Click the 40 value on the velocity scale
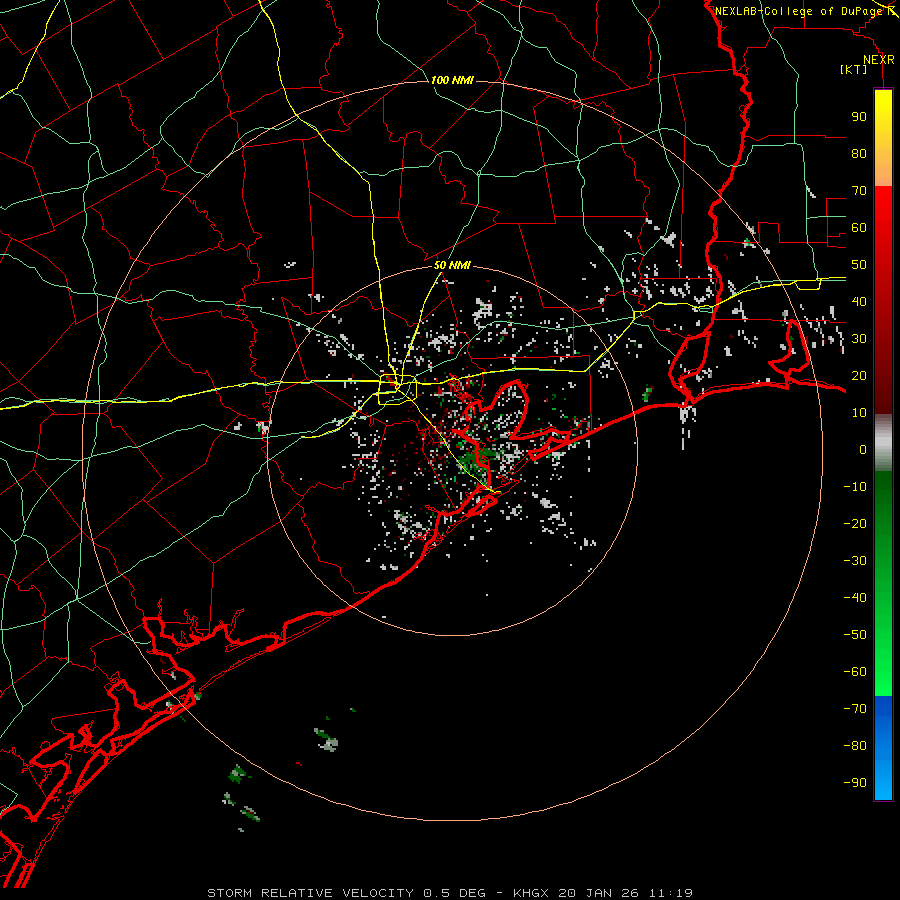The width and height of the screenshot is (900, 900). (859, 302)
